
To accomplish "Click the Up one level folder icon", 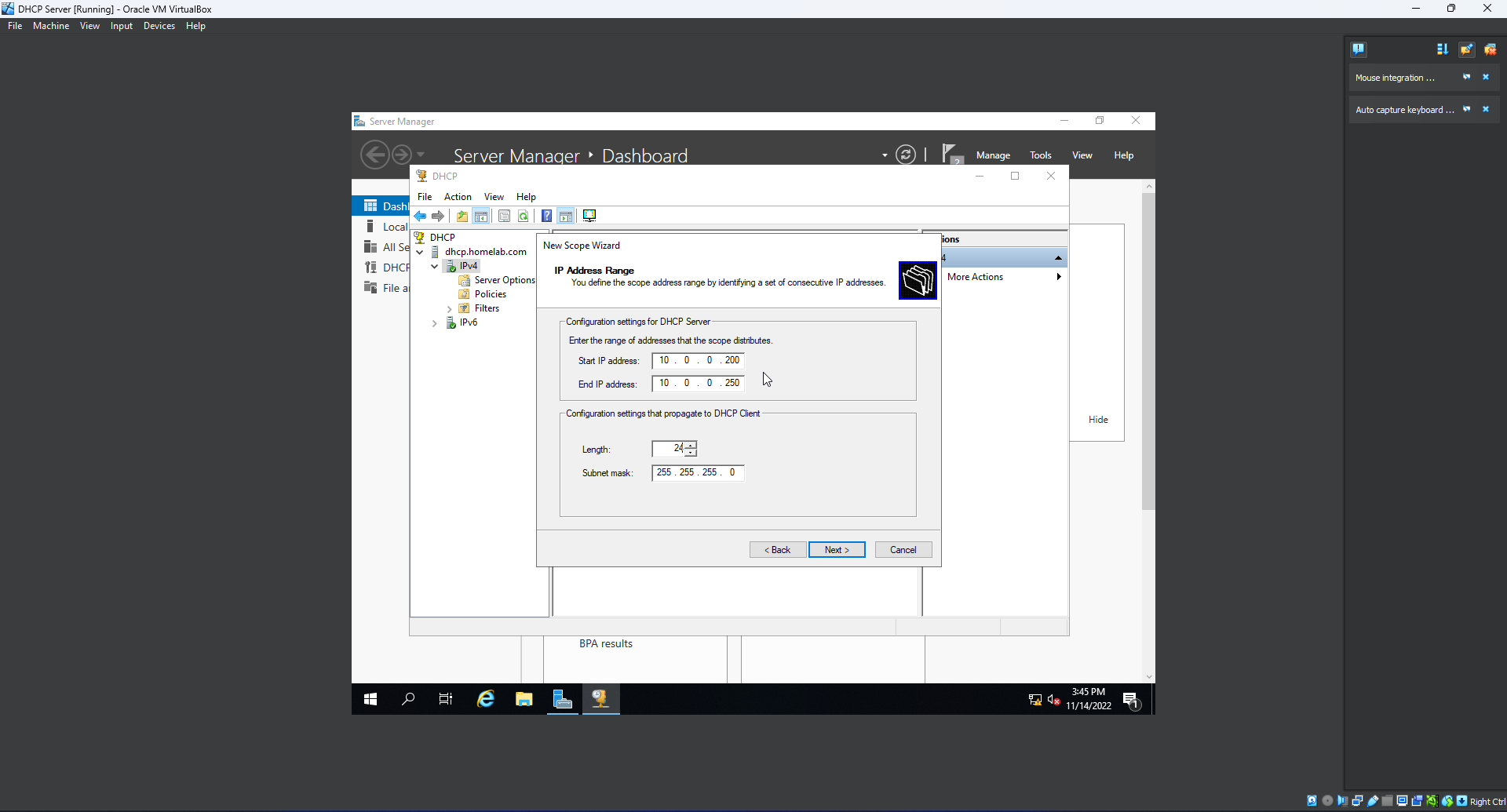I will (x=462, y=217).
